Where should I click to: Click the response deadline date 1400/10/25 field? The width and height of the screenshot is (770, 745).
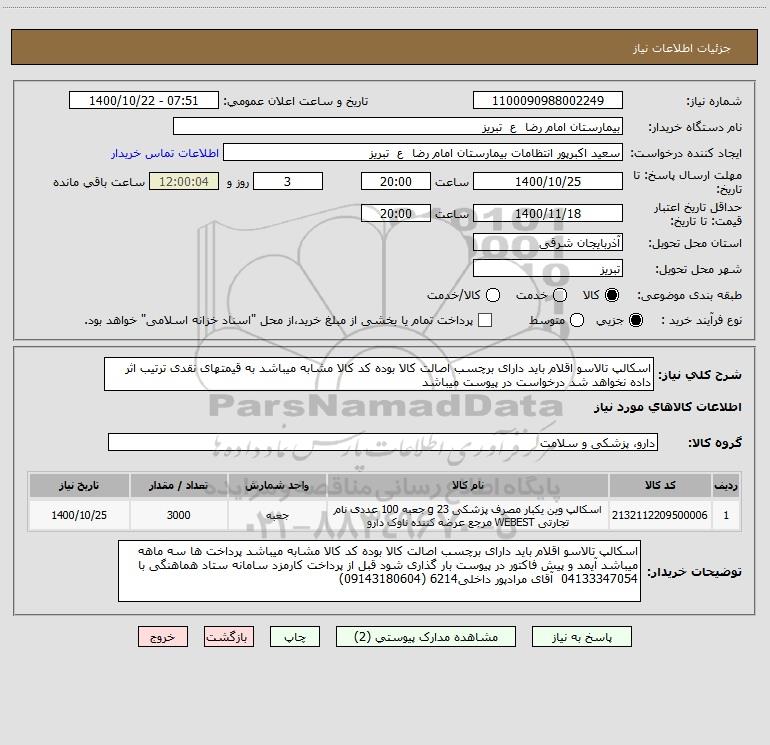click(x=548, y=181)
